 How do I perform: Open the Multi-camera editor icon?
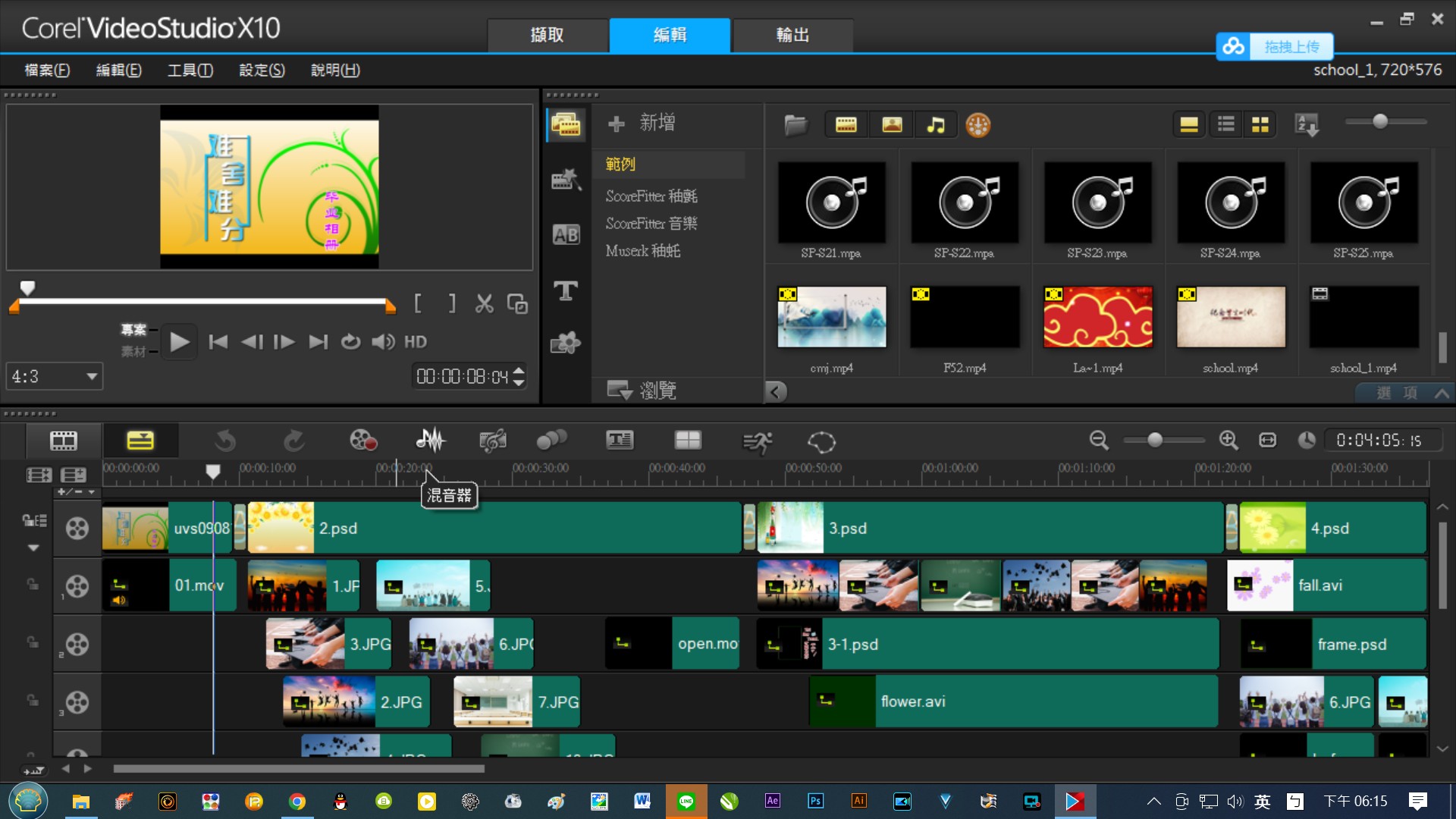pos(688,440)
